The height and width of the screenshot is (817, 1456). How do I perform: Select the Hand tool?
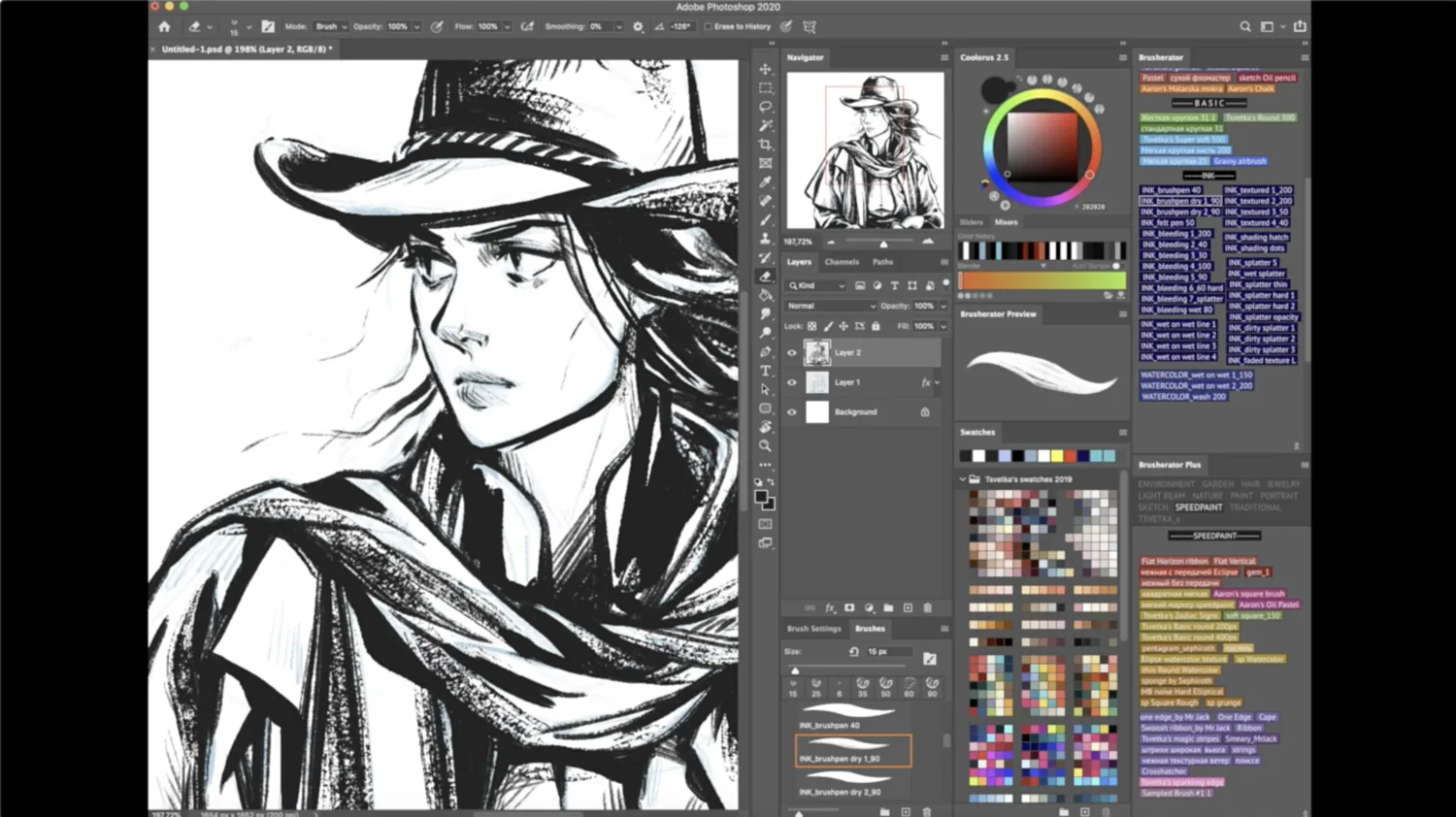point(765,427)
